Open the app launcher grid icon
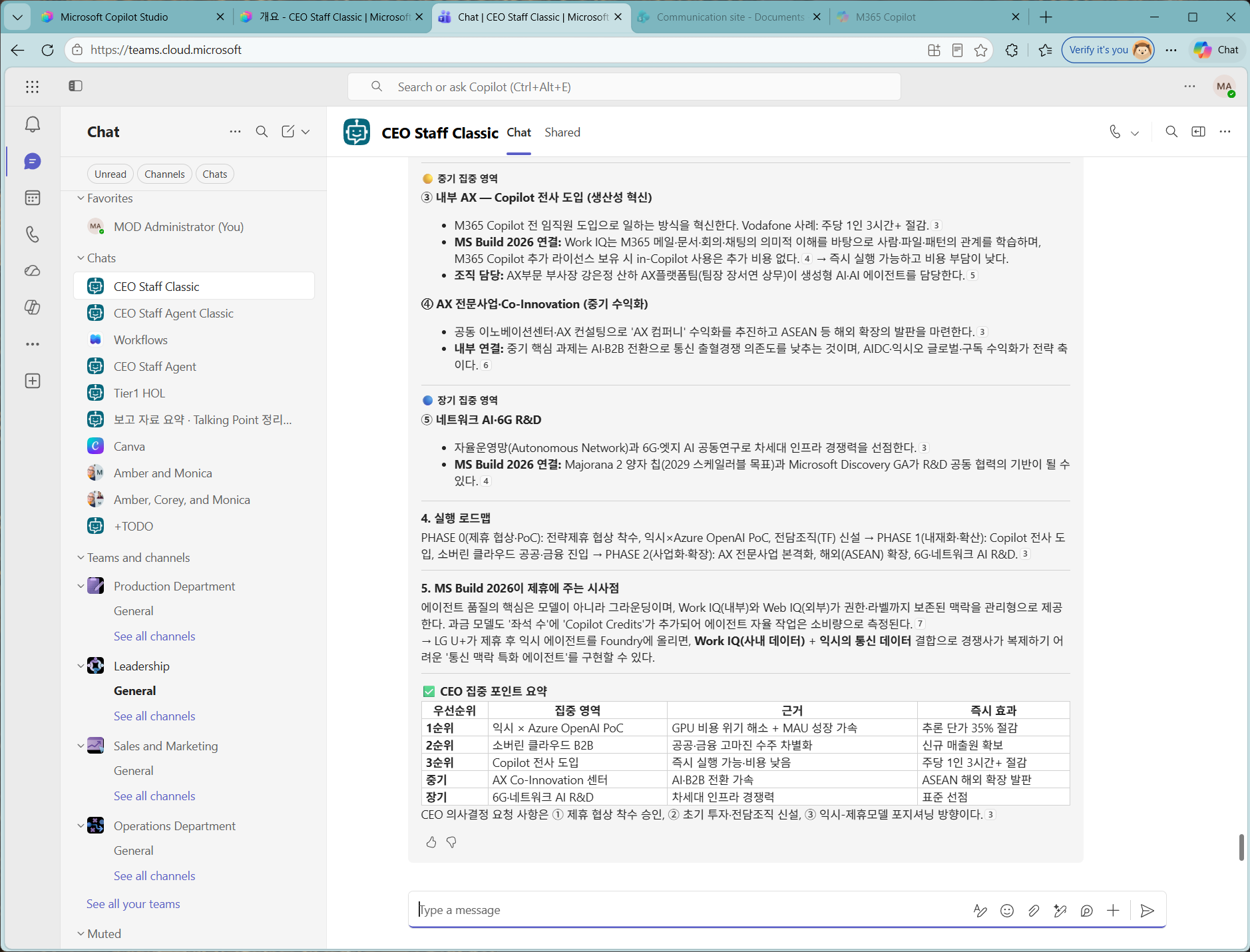 (x=33, y=87)
